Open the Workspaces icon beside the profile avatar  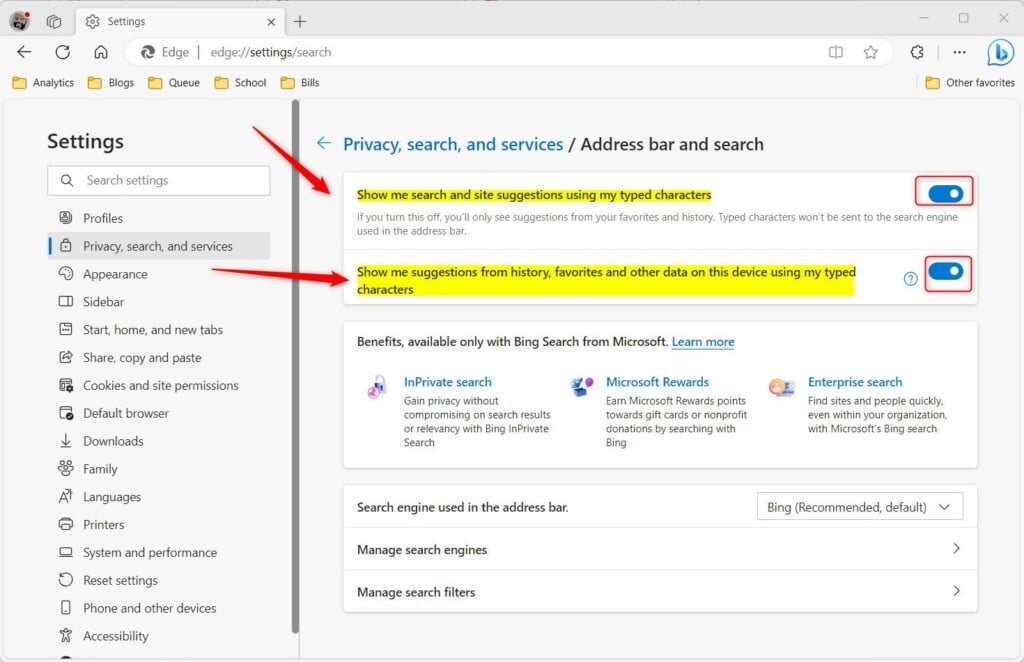[x=54, y=20]
